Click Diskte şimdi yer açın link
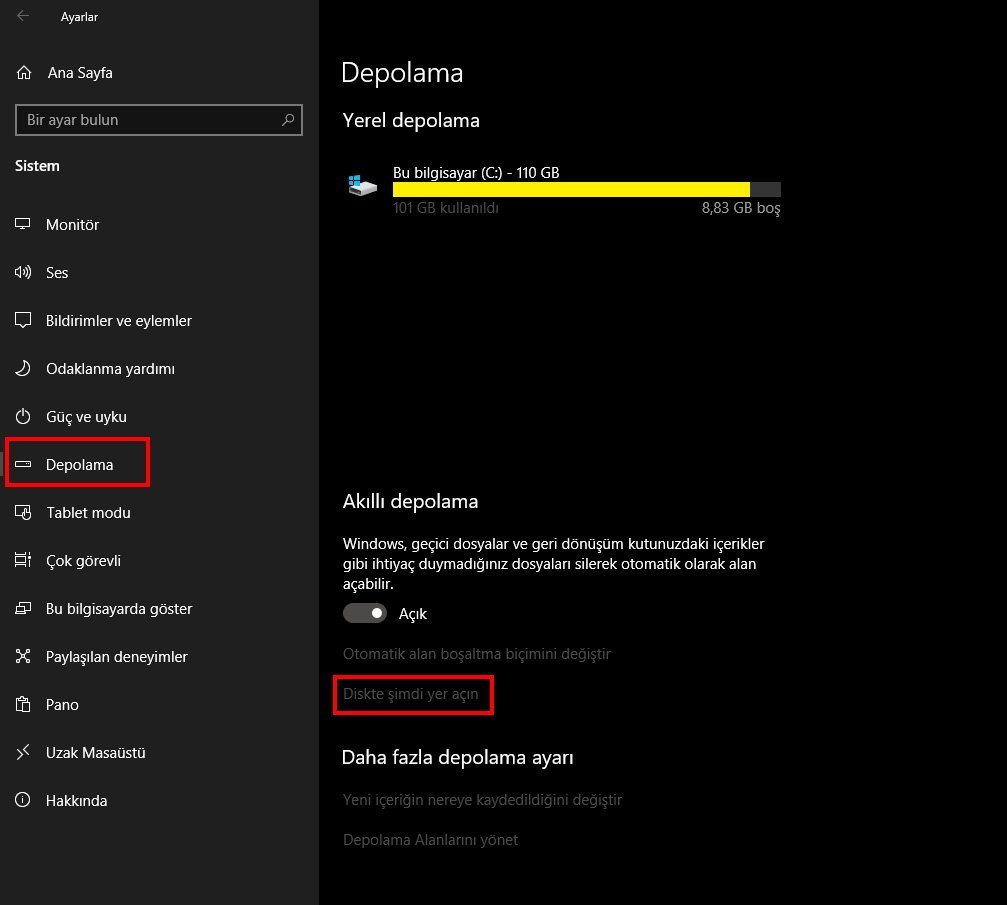 pos(411,694)
